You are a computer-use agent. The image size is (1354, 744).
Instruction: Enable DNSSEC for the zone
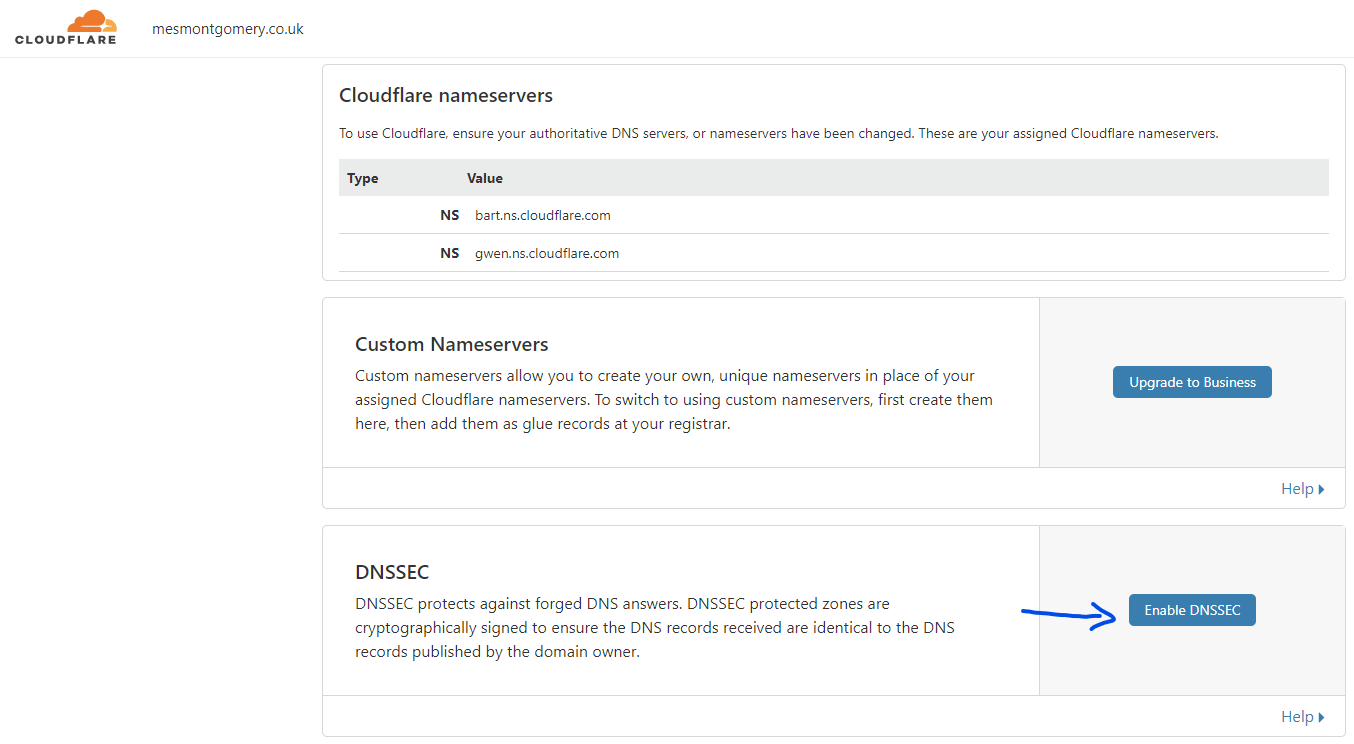(1192, 610)
